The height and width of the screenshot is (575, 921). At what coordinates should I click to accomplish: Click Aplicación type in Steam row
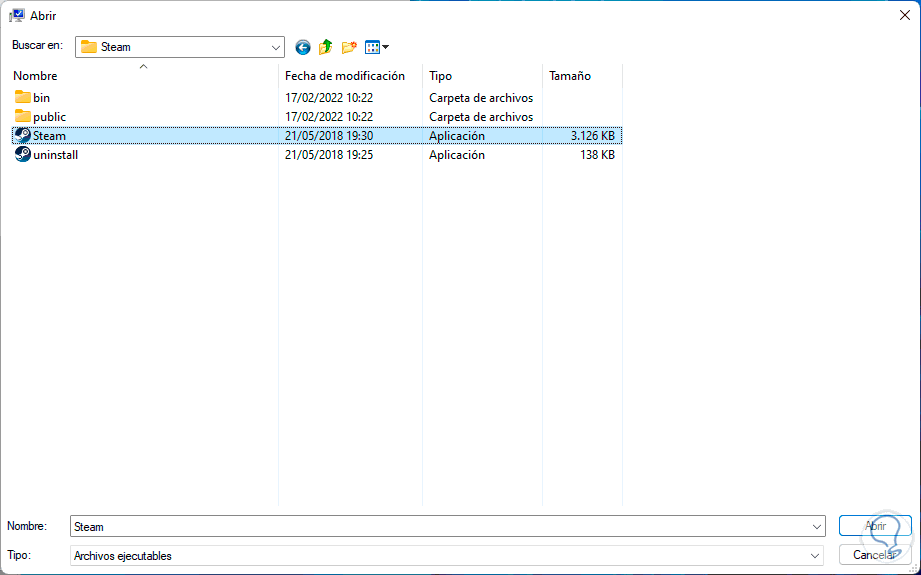[457, 136]
